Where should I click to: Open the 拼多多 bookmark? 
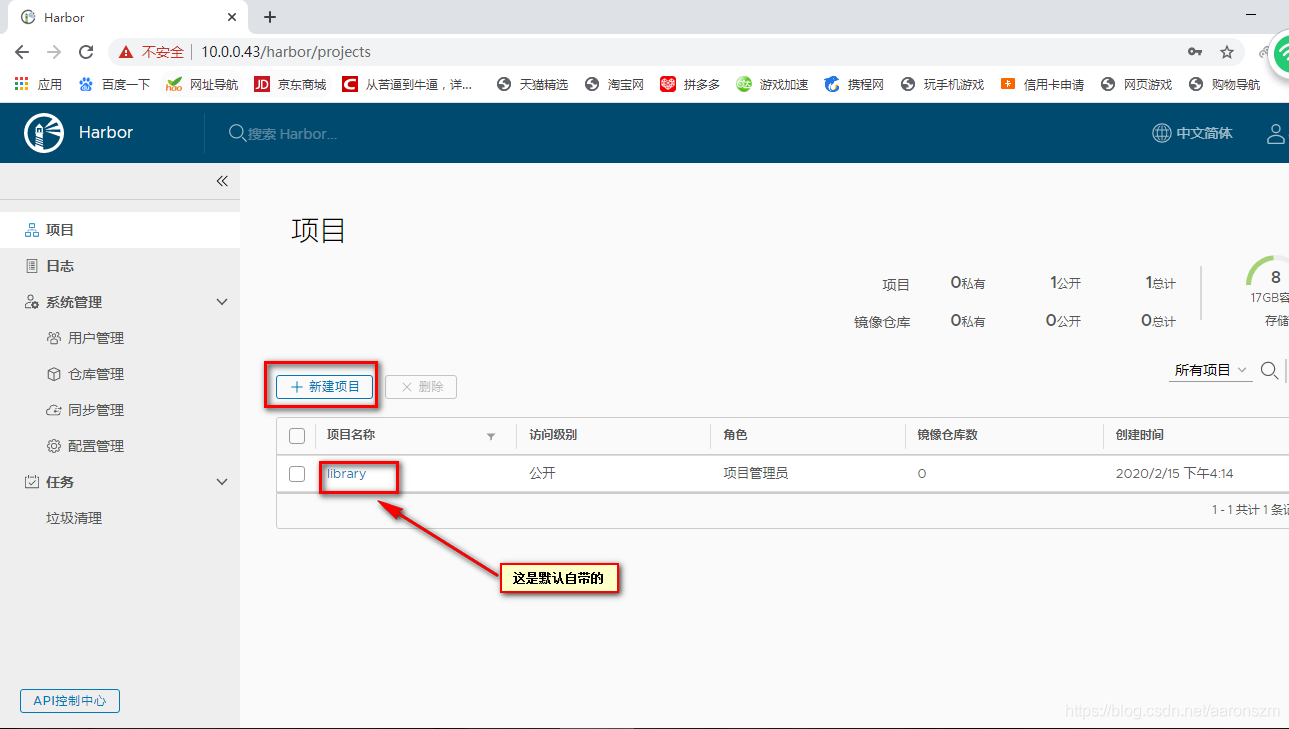(690, 84)
